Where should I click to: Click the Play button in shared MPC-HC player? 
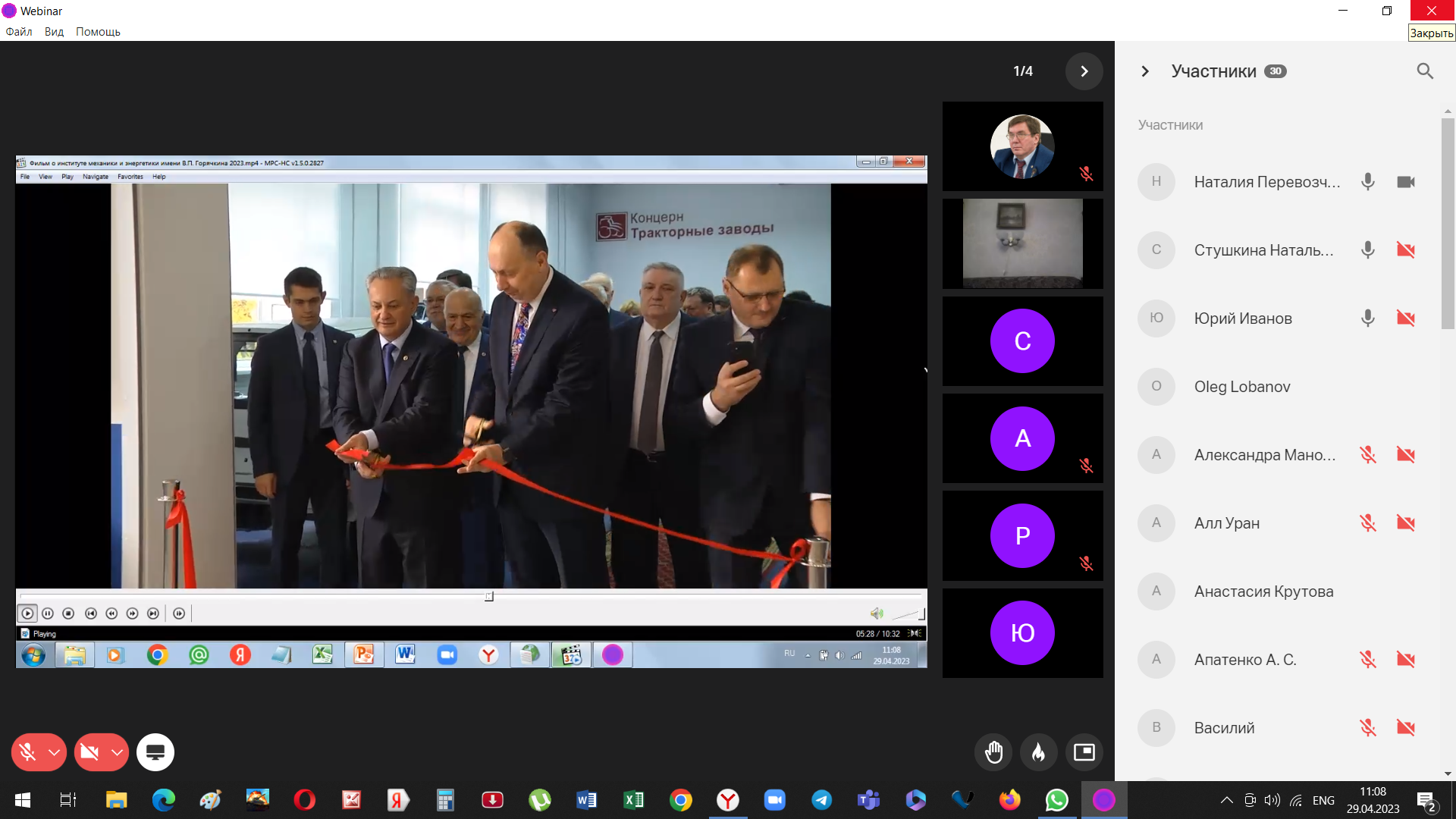27,613
